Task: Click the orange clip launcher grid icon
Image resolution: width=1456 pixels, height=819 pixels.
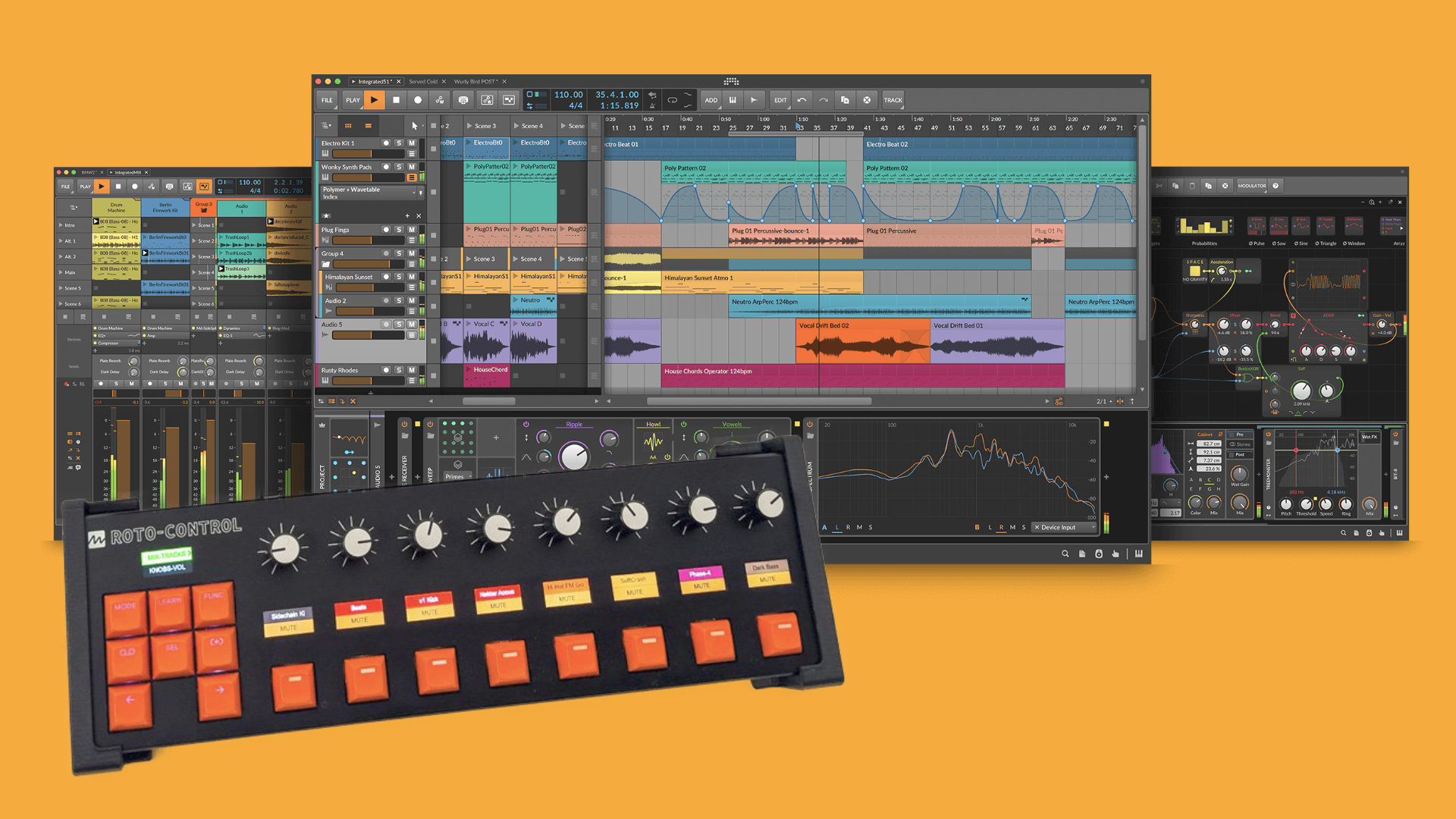Action: pyautogui.click(x=348, y=126)
